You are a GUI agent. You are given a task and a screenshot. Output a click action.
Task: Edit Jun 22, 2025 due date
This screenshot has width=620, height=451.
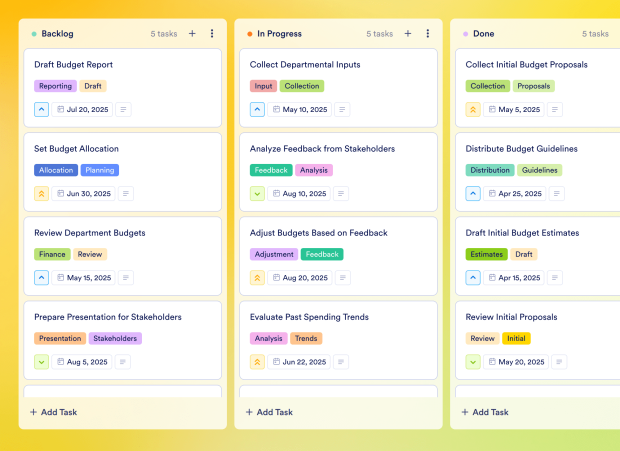click(299, 362)
